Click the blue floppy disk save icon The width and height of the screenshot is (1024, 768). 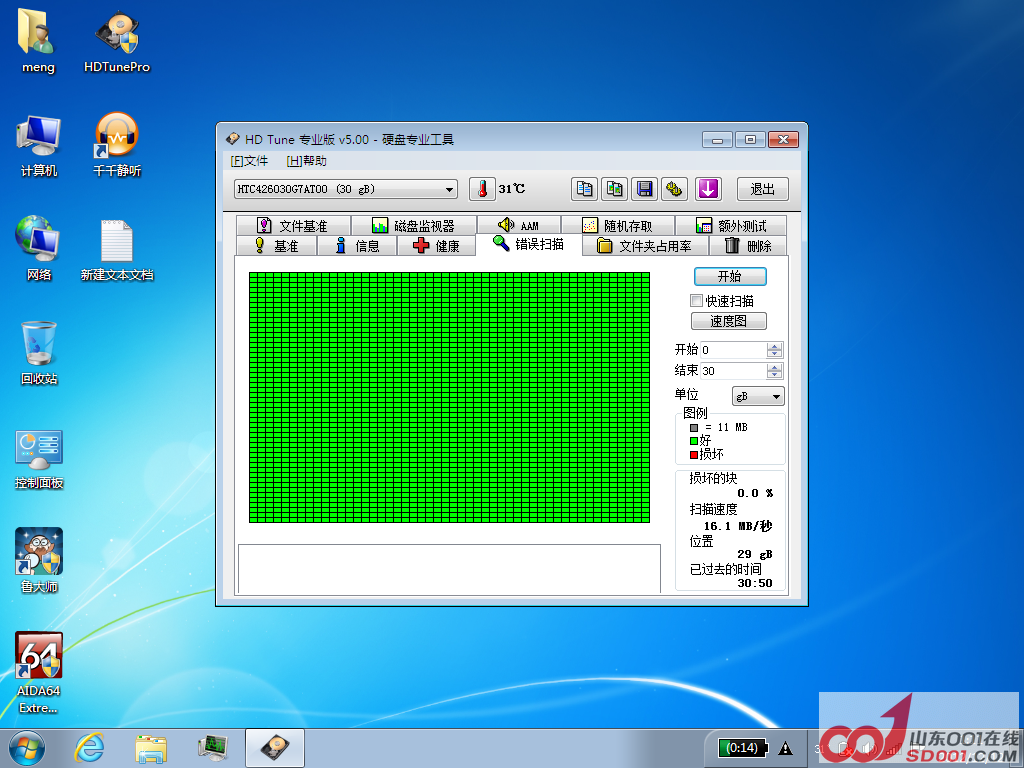[645, 189]
